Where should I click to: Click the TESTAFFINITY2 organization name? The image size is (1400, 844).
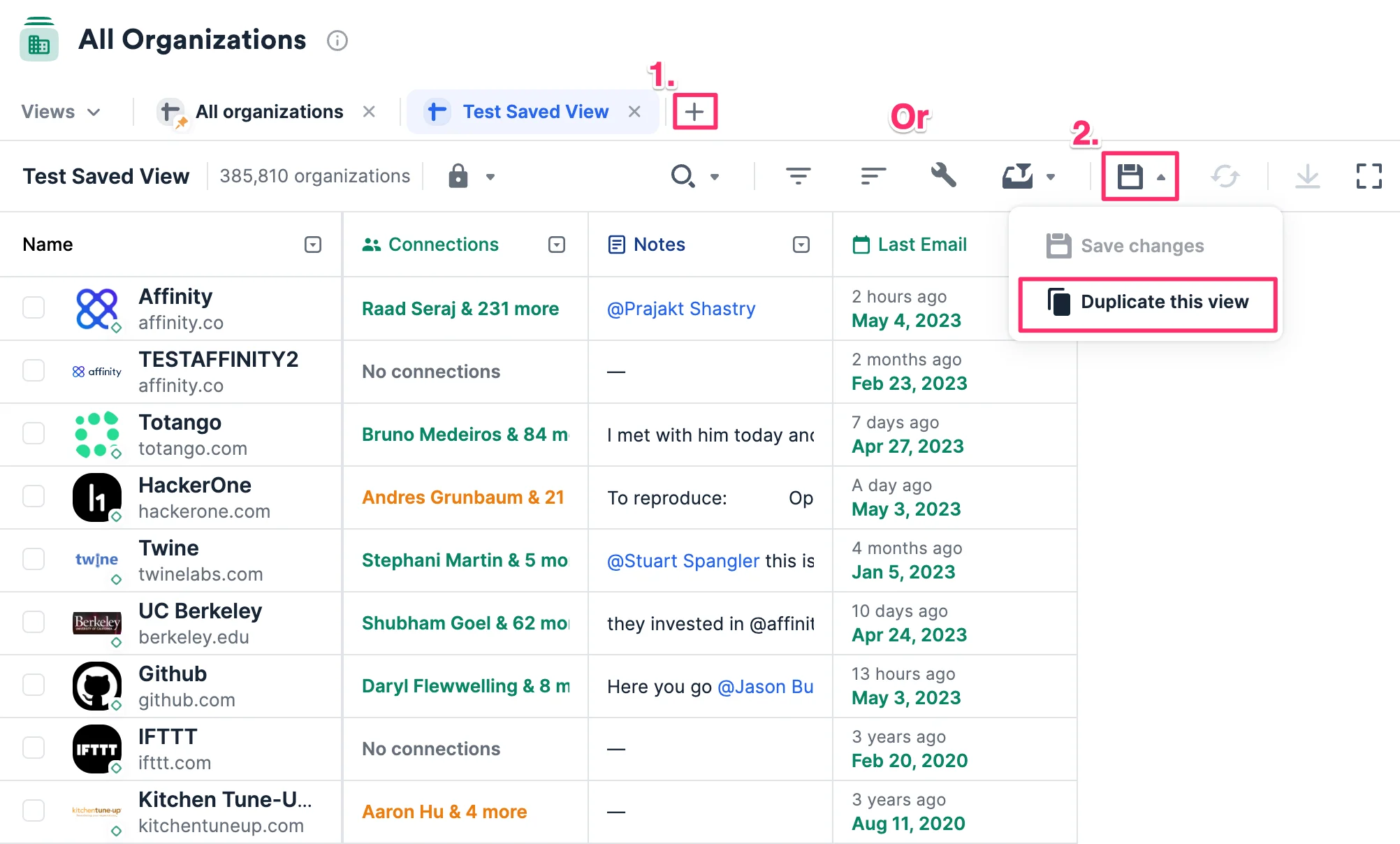[219, 359]
